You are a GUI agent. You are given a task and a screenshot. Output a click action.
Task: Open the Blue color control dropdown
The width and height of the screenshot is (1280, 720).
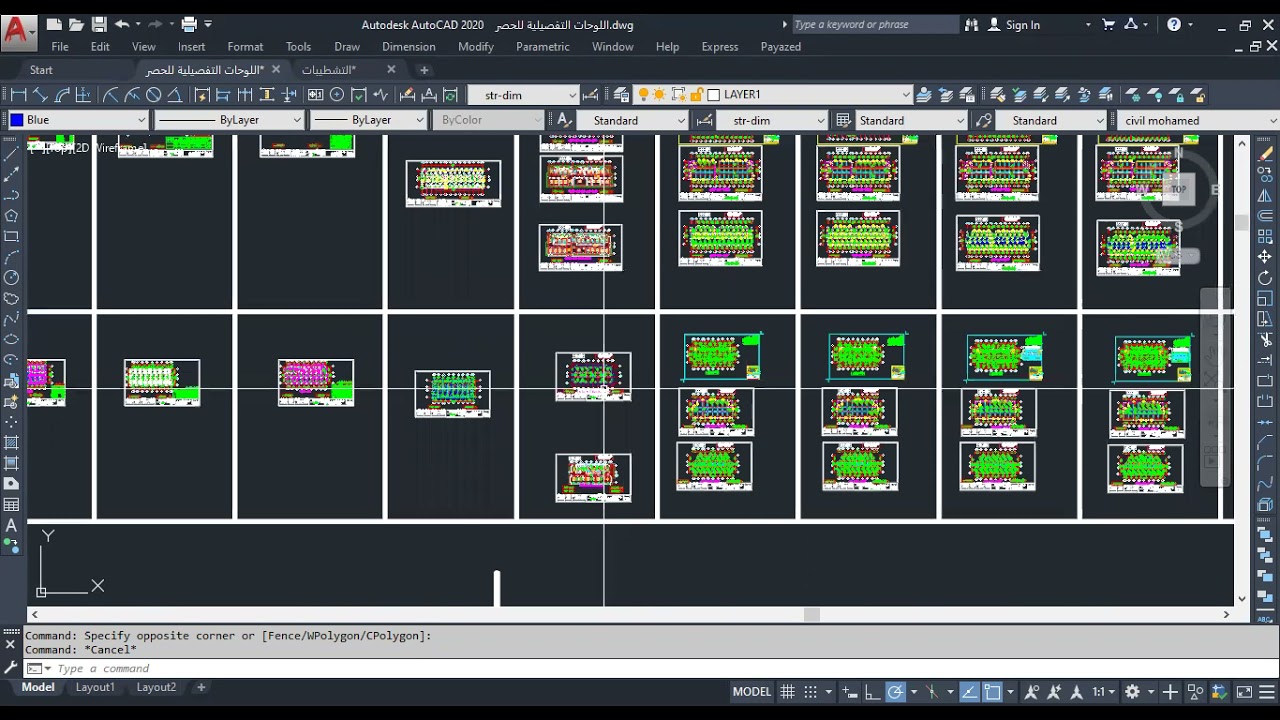78,120
